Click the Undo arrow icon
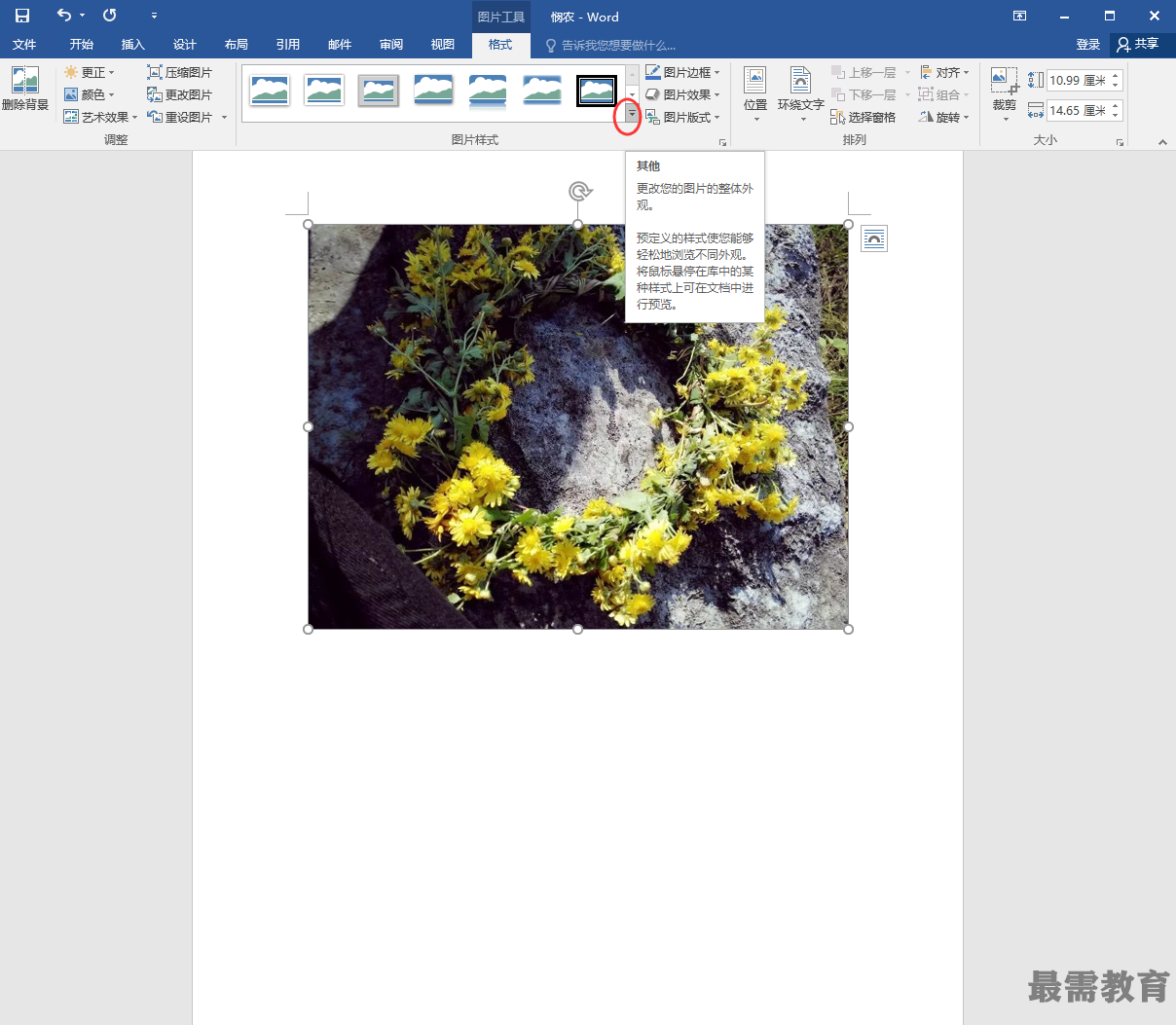Screen dimensions: 1176x1025 pyautogui.click(x=64, y=16)
